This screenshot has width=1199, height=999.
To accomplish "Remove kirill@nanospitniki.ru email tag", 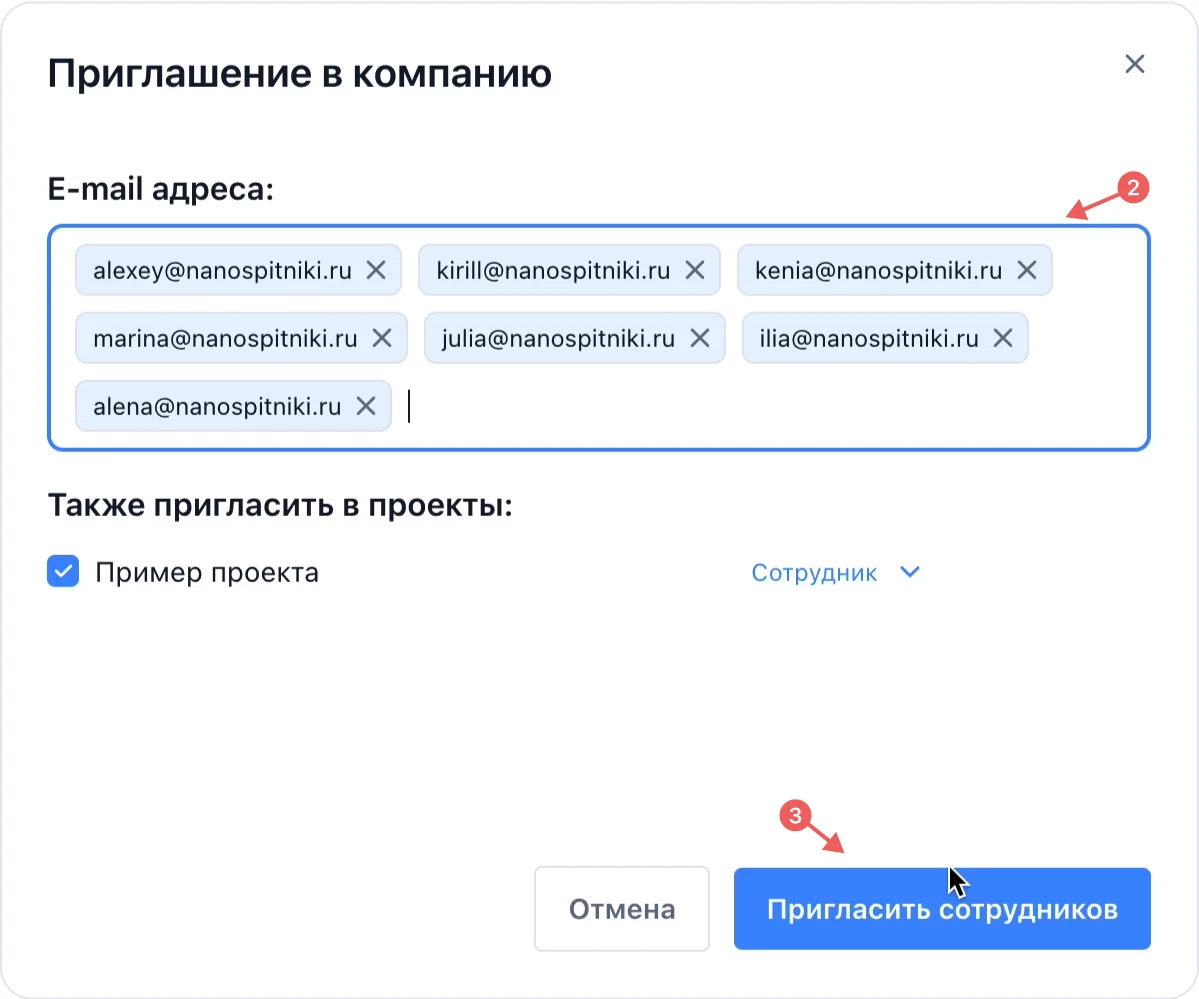I will click(x=696, y=269).
